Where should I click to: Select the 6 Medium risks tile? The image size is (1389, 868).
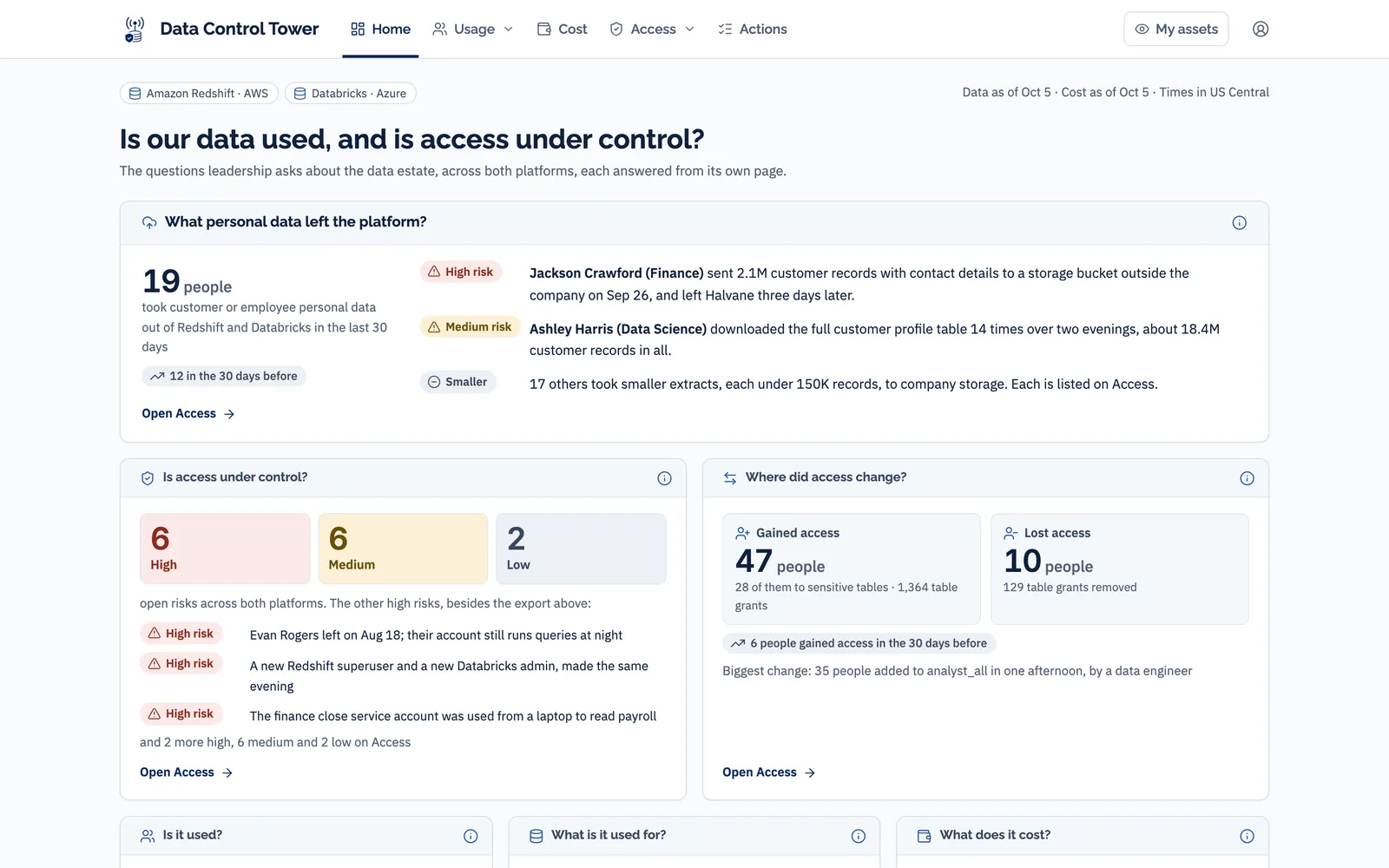point(403,549)
